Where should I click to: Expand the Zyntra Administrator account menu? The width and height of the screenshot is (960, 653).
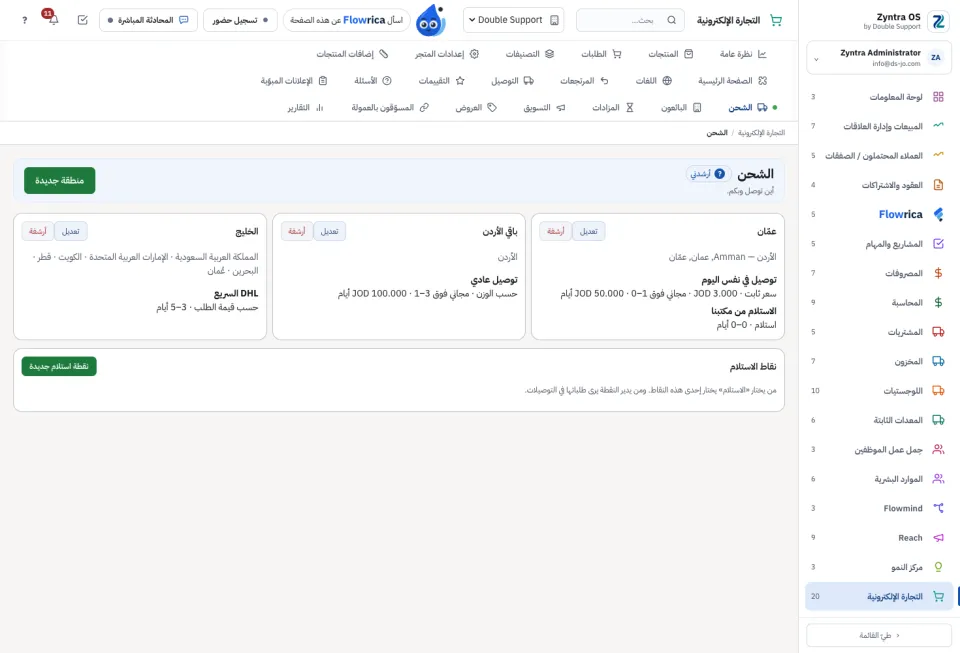(879, 58)
